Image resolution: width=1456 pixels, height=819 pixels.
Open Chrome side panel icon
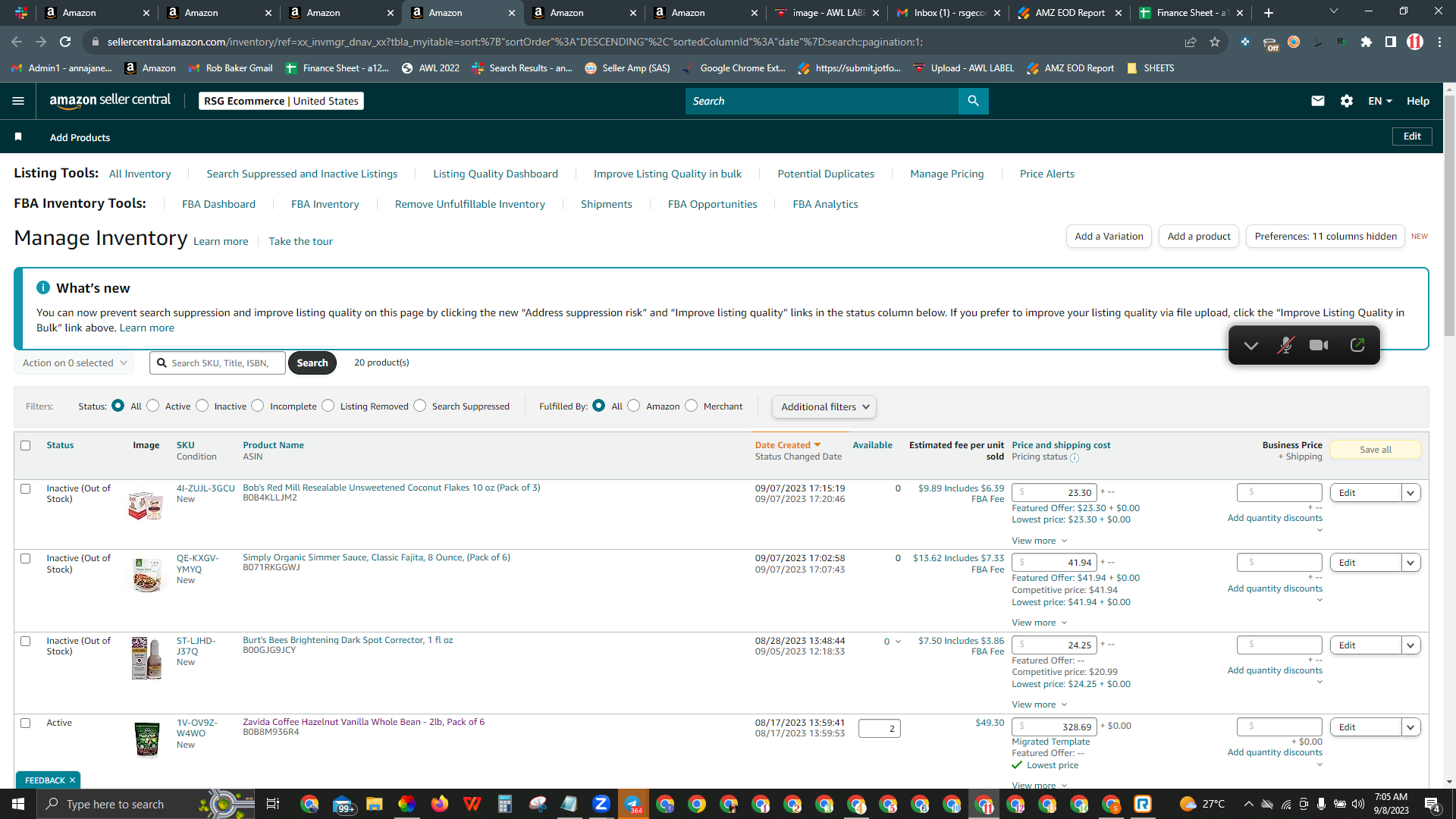tap(1391, 42)
